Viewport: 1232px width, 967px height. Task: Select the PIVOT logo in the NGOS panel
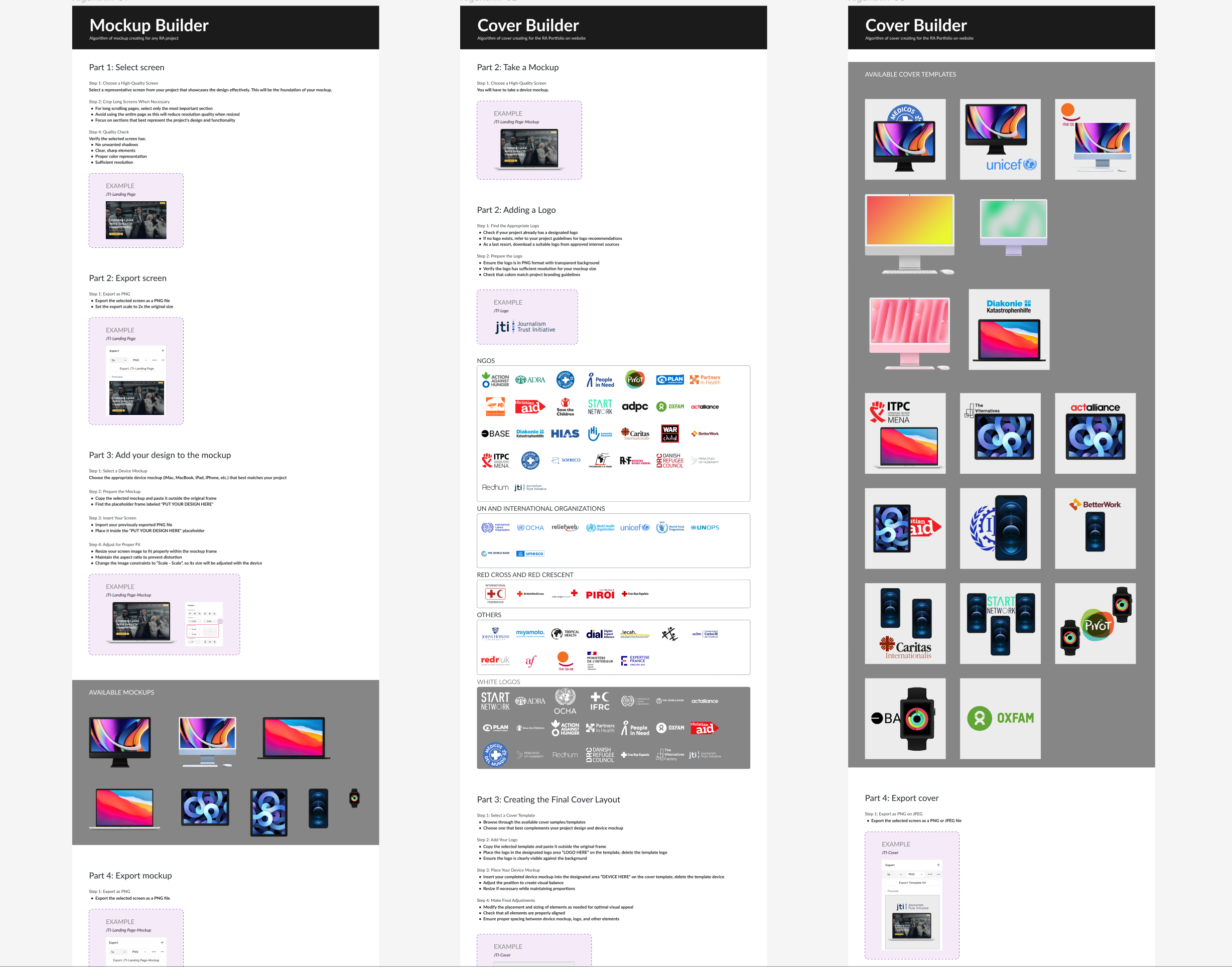pyautogui.click(x=635, y=379)
